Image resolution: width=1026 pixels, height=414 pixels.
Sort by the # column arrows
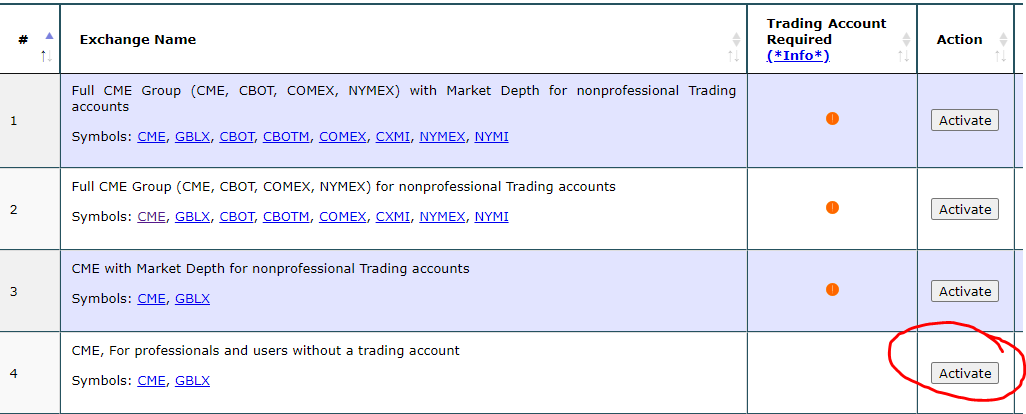[46, 47]
